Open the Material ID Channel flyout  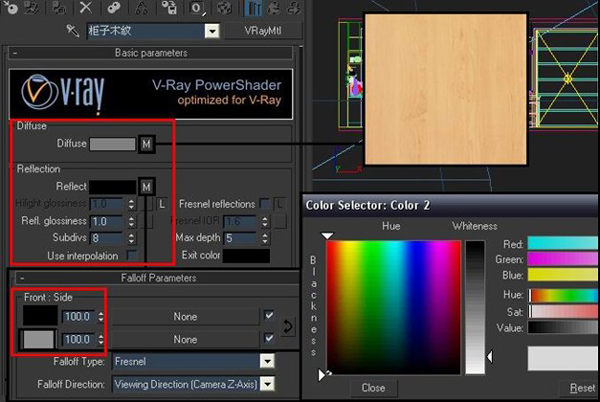click(x=197, y=8)
